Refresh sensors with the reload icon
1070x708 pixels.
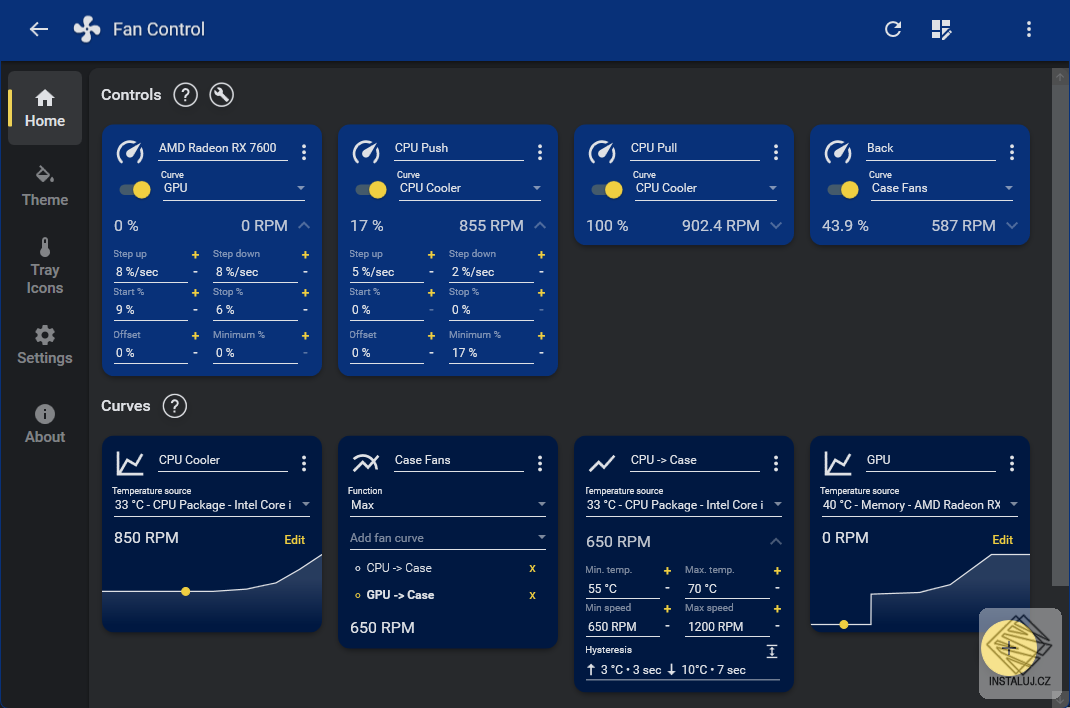point(893,29)
